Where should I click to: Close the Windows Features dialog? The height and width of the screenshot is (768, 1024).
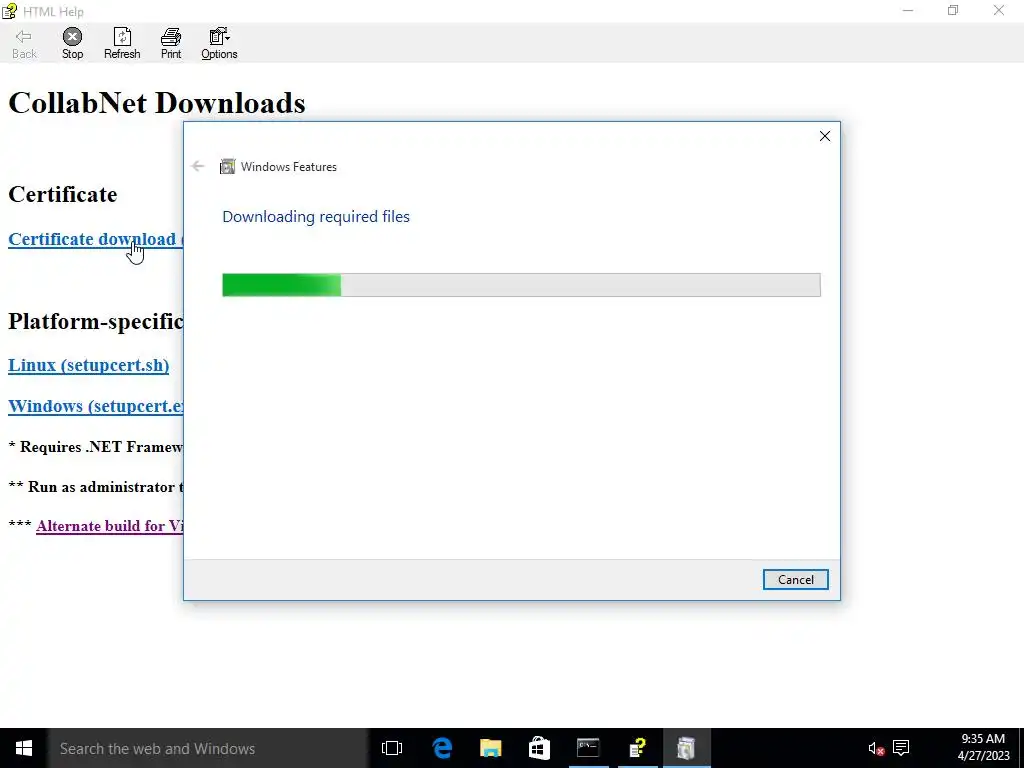coord(825,136)
